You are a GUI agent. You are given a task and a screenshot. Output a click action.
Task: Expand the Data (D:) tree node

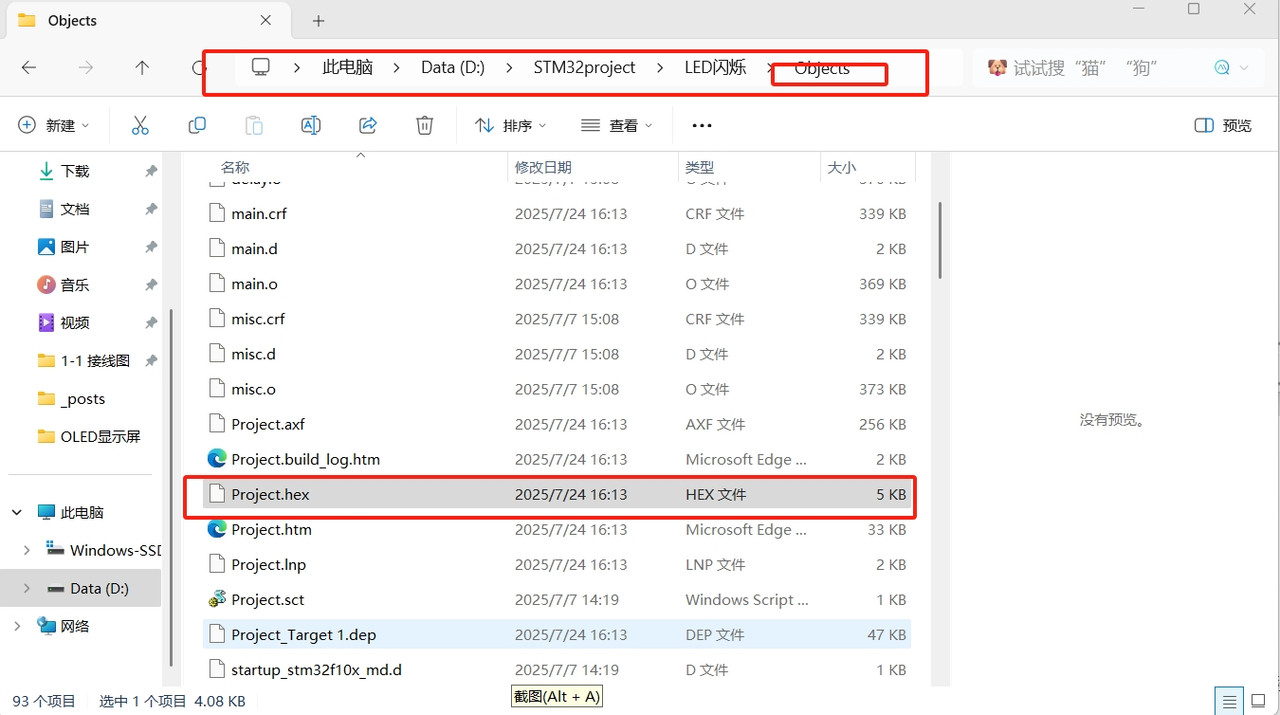click(x=26, y=588)
